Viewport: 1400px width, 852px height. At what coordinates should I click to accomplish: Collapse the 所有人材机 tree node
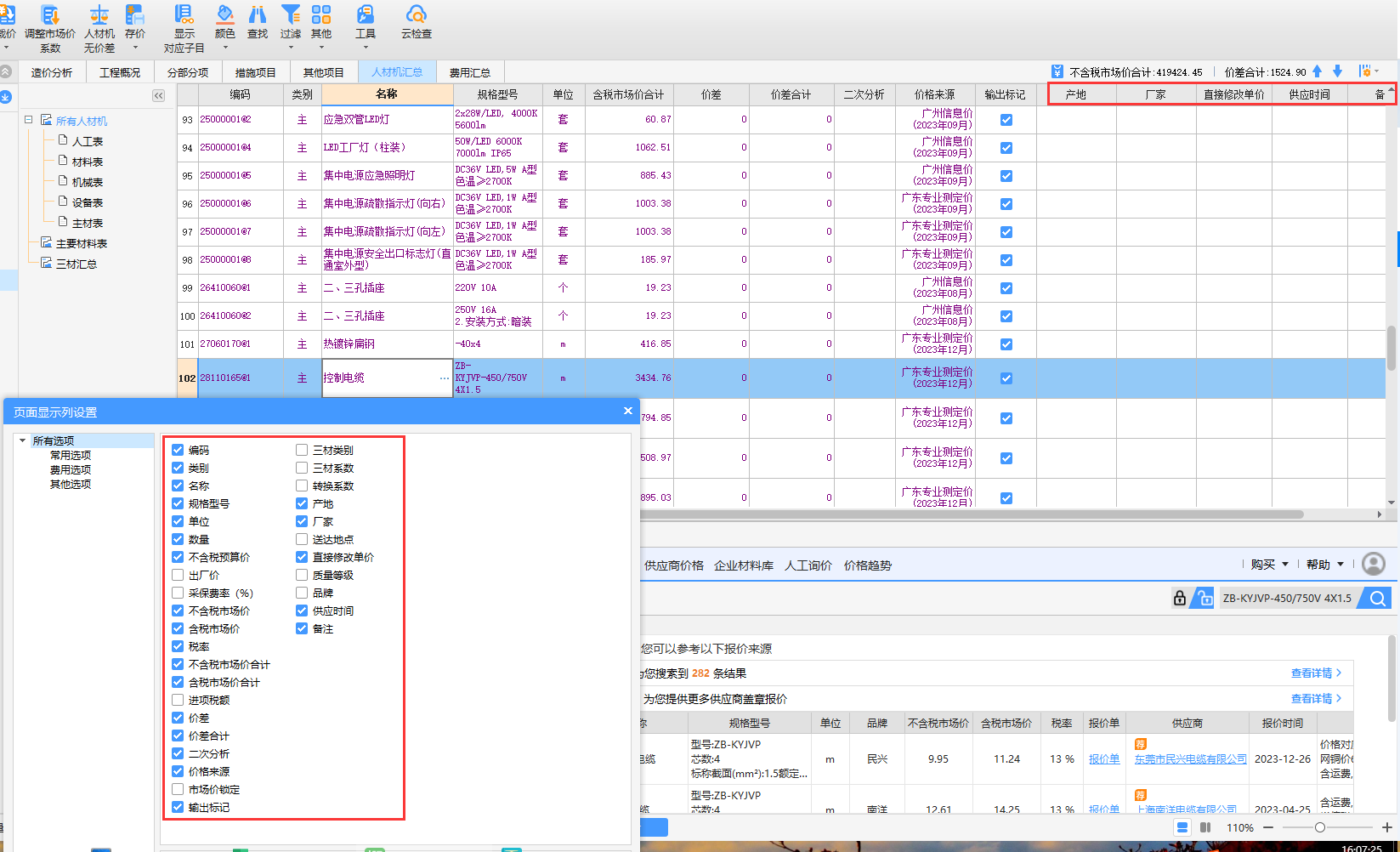(28, 120)
